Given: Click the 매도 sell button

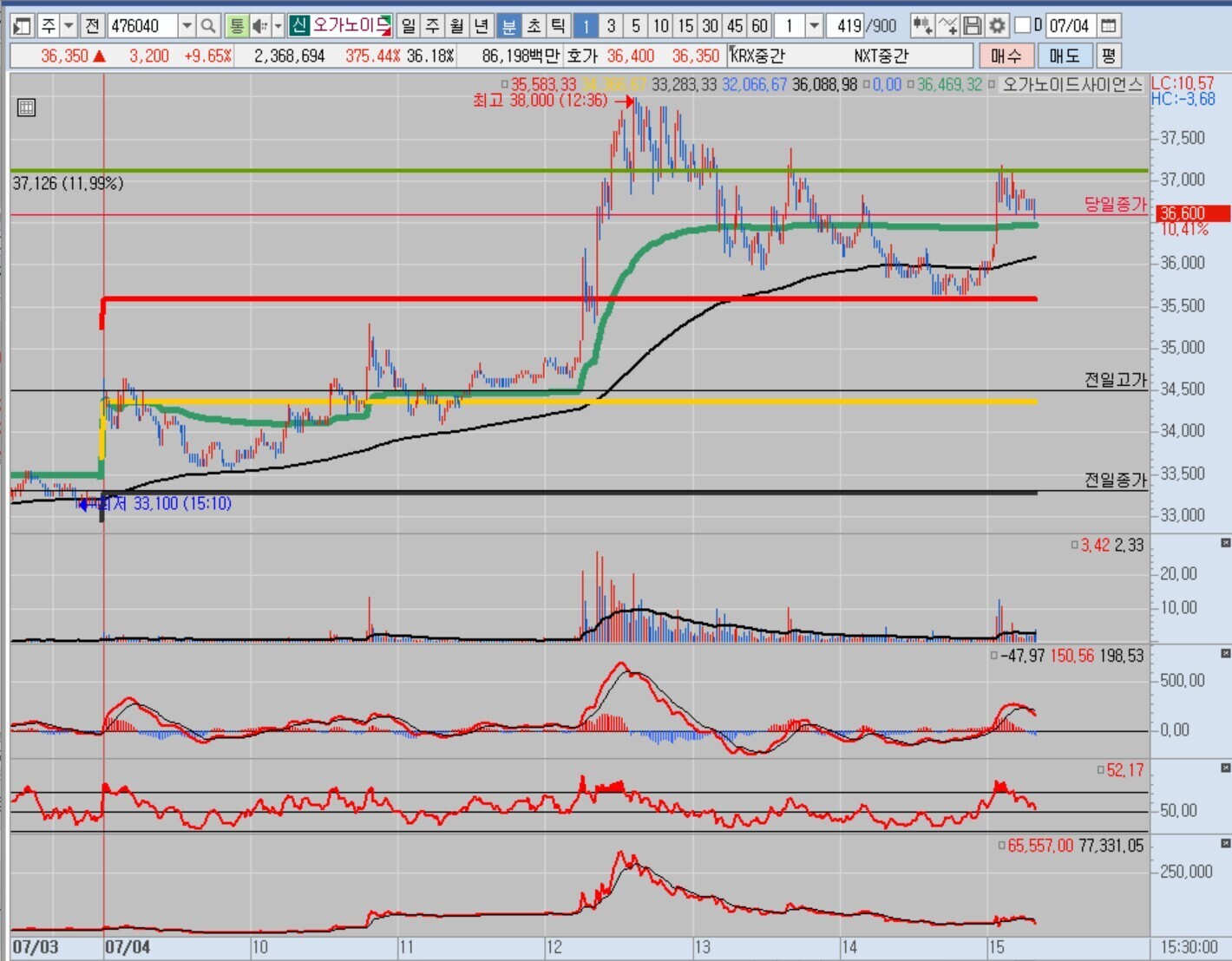Looking at the screenshot, I should point(1064,56).
